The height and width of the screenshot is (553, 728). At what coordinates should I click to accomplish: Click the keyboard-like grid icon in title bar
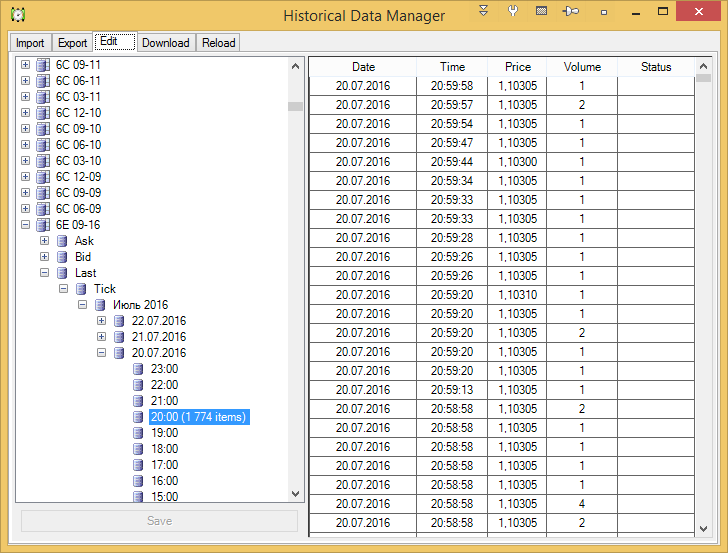[x=541, y=11]
